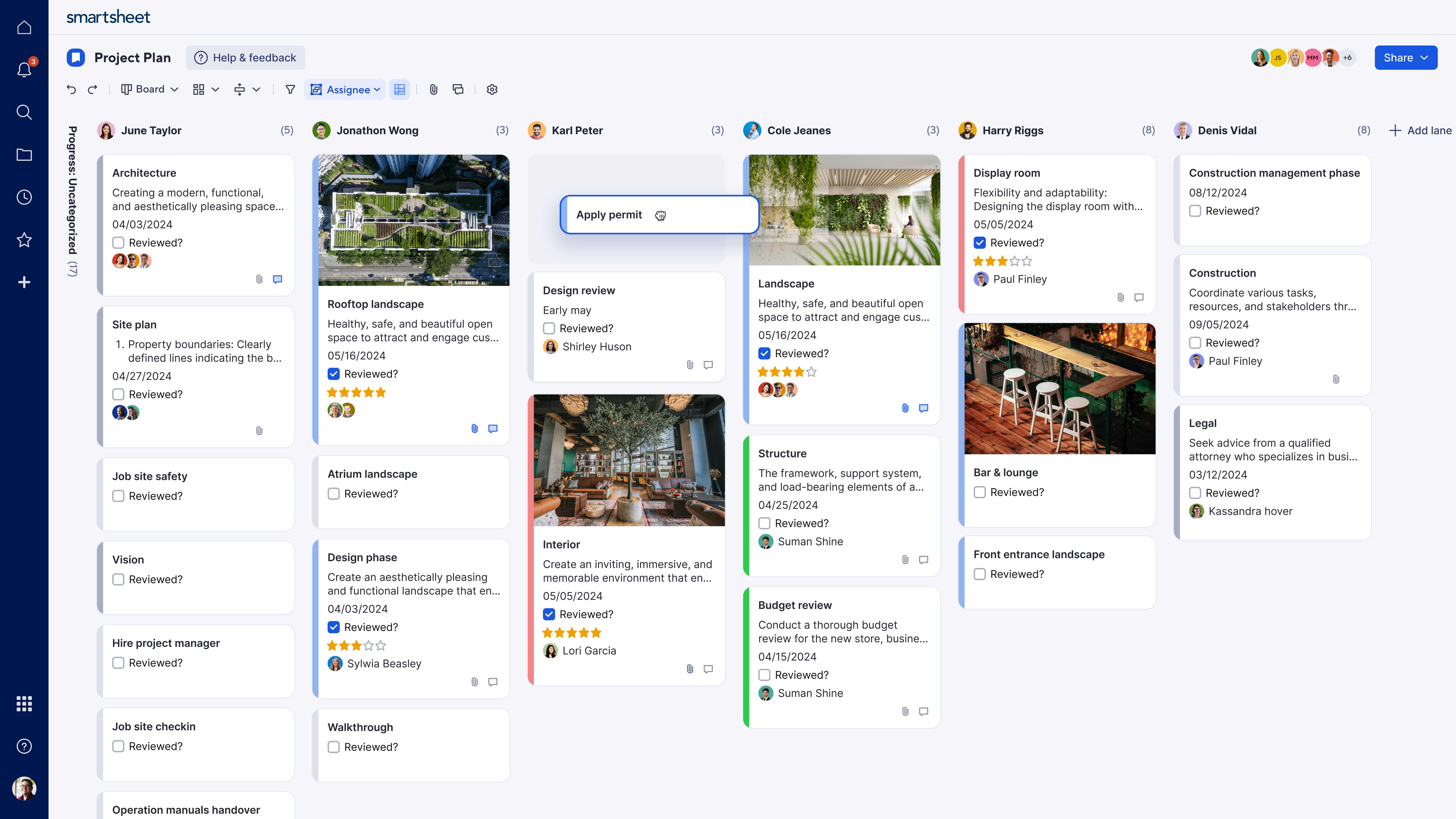Open the settings gear in toolbar
The image size is (1456, 819).
pos(492,89)
